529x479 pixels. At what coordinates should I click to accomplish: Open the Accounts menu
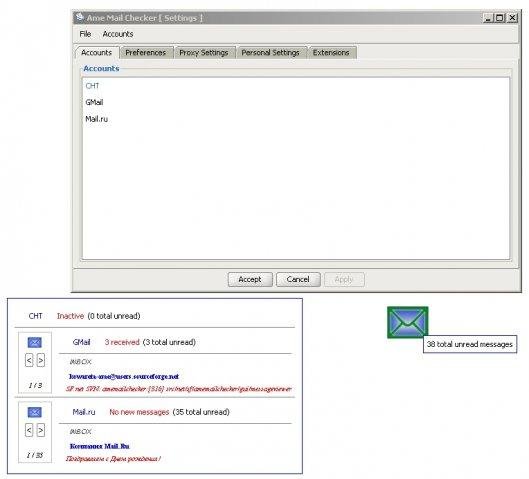[x=118, y=34]
